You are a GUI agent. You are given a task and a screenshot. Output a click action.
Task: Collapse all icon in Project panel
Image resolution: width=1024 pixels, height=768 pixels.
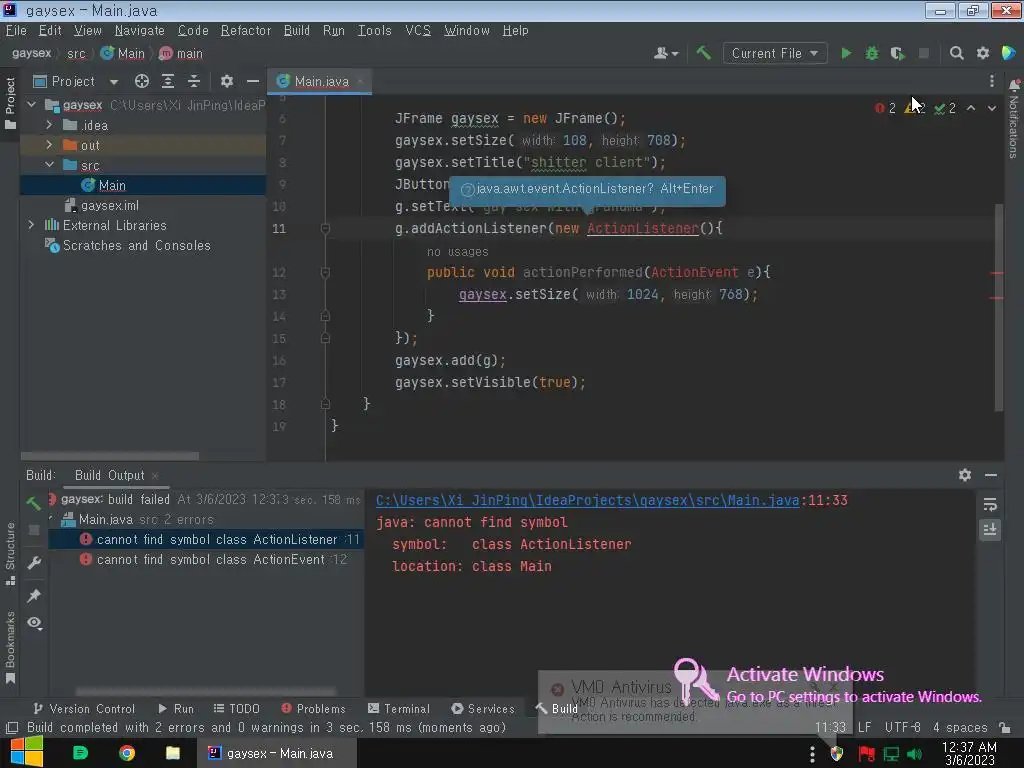click(x=194, y=81)
